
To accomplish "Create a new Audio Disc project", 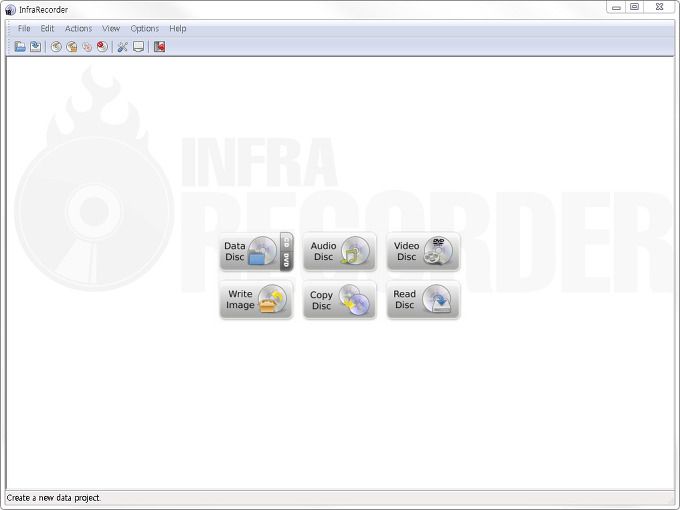I will 340,252.
